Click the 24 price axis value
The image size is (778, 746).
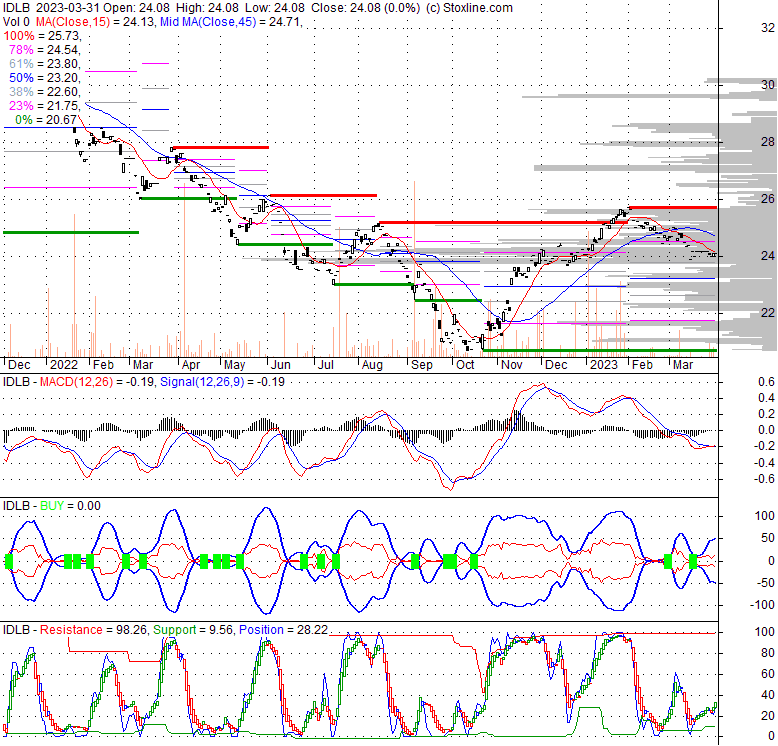(768, 256)
